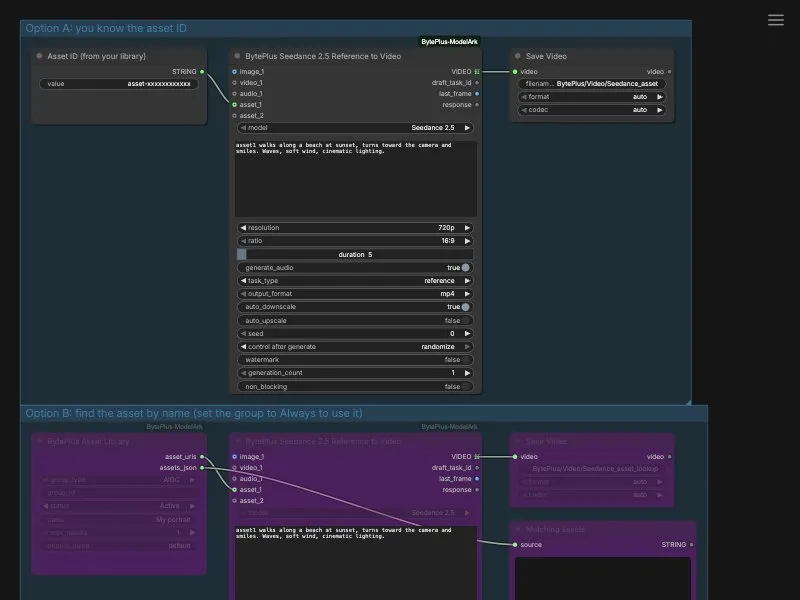Decrease seed value with left arrow
This screenshot has height=600, width=800.
243,334
